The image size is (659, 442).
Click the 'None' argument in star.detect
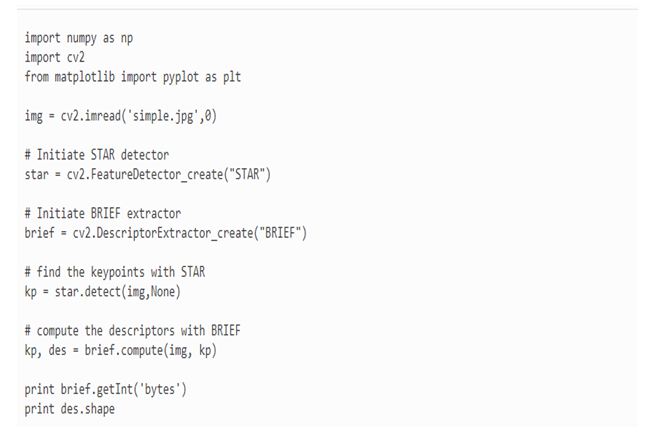[x=152, y=292]
